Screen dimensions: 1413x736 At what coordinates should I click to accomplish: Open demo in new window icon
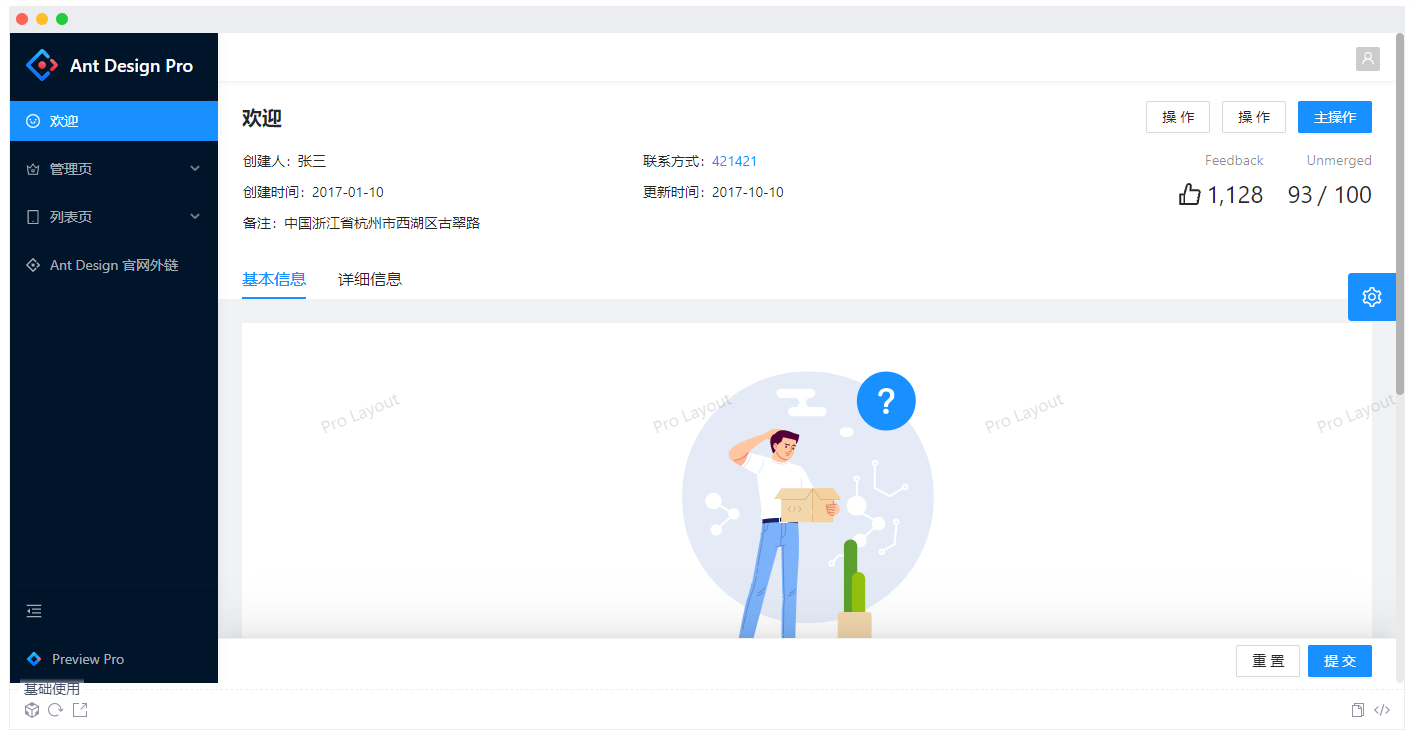coord(80,710)
